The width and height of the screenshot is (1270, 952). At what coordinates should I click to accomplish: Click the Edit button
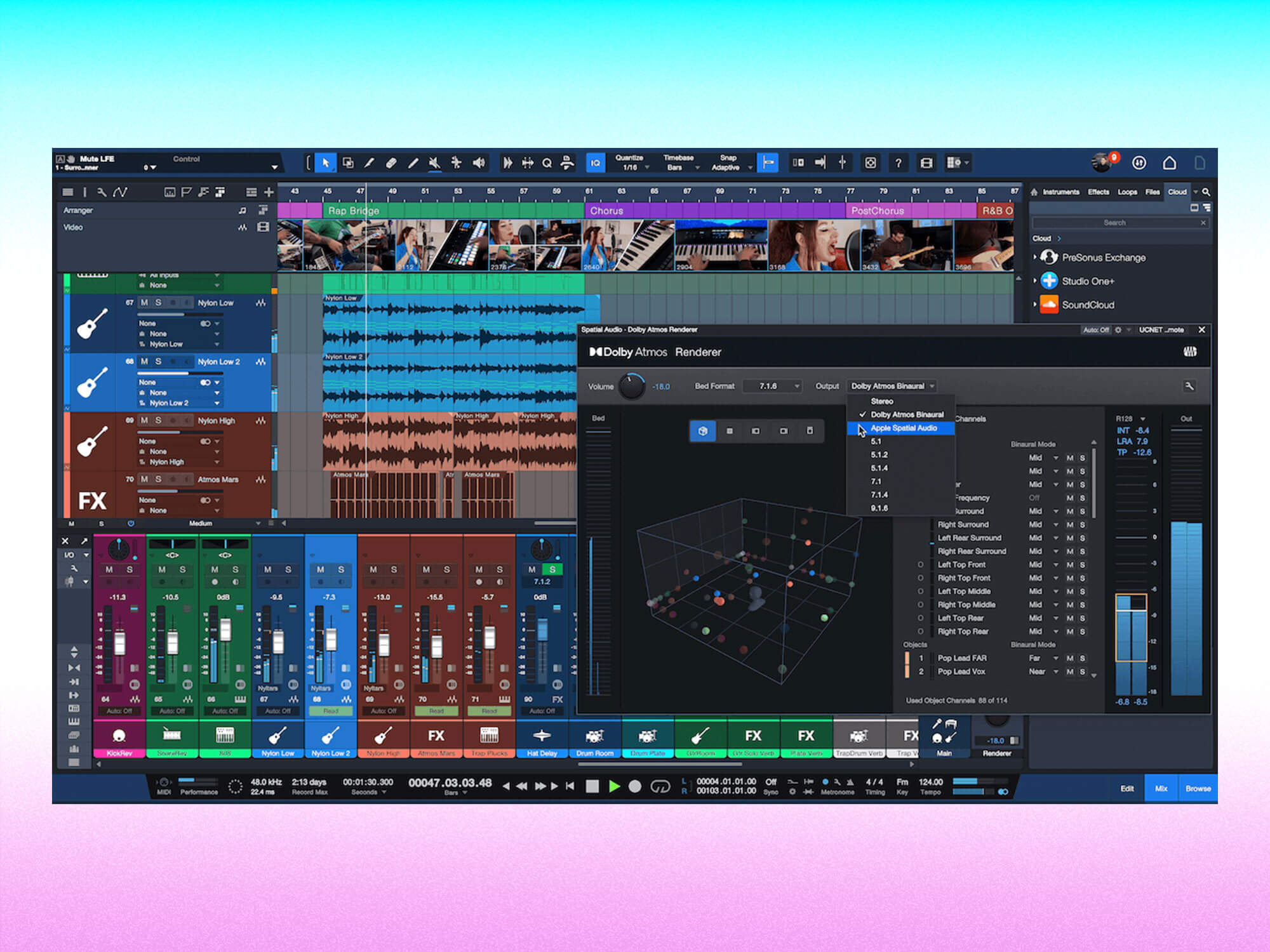[1127, 788]
